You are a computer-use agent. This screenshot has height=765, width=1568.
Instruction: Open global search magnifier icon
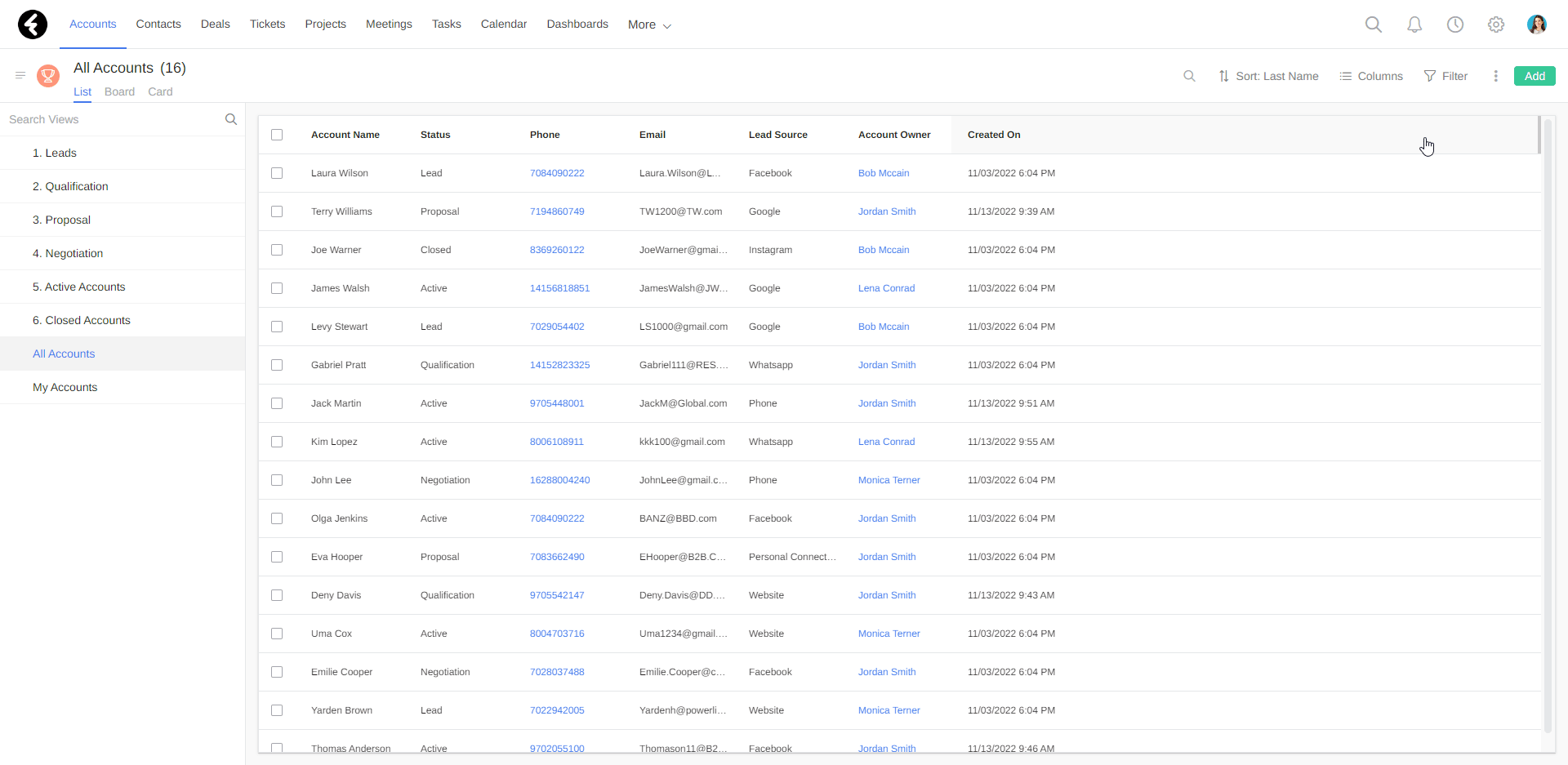pos(1374,24)
